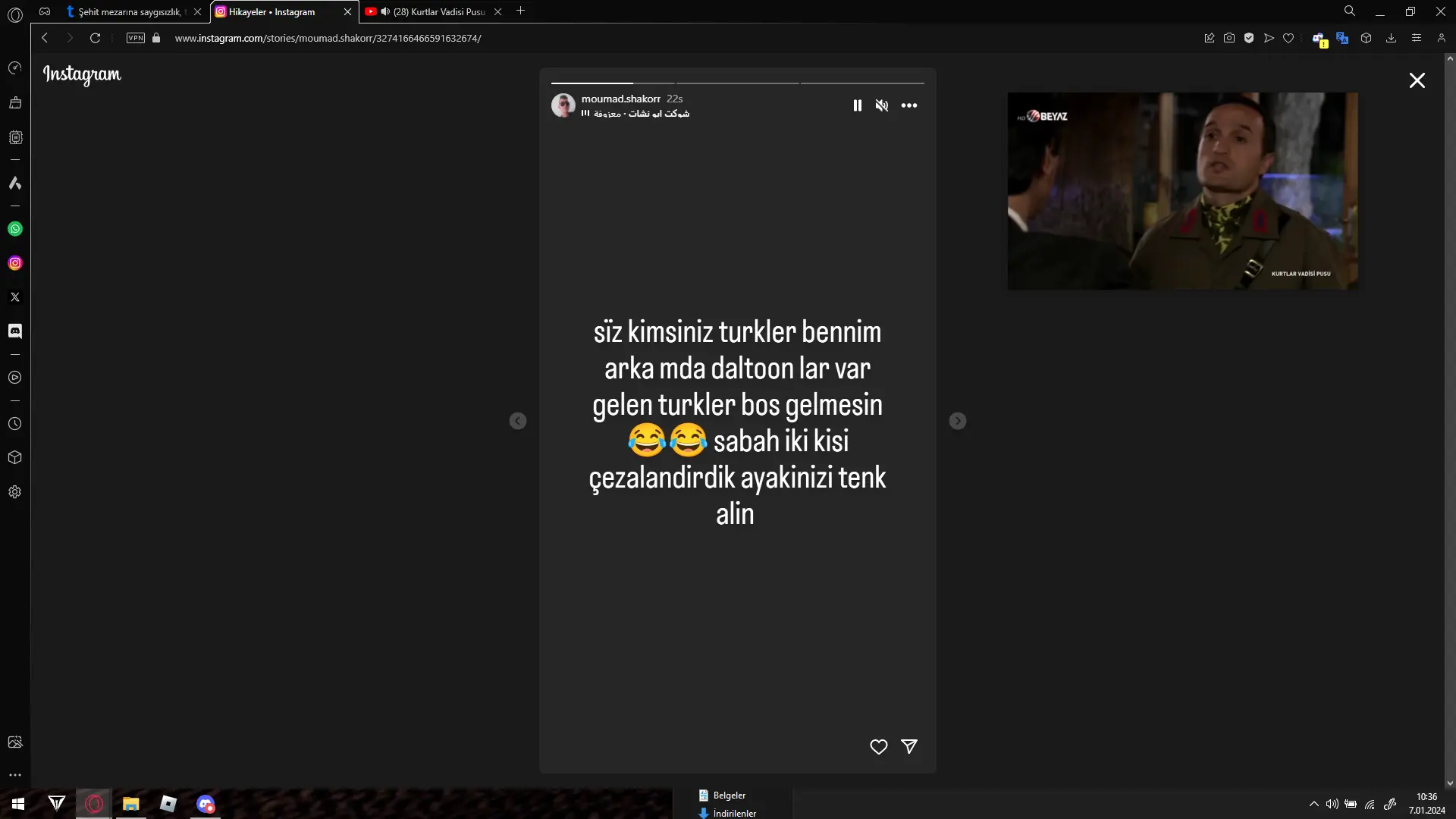Click the story progress bar
This screenshot has width=1456, height=819.
pyautogui.click(x=737, y=83)
